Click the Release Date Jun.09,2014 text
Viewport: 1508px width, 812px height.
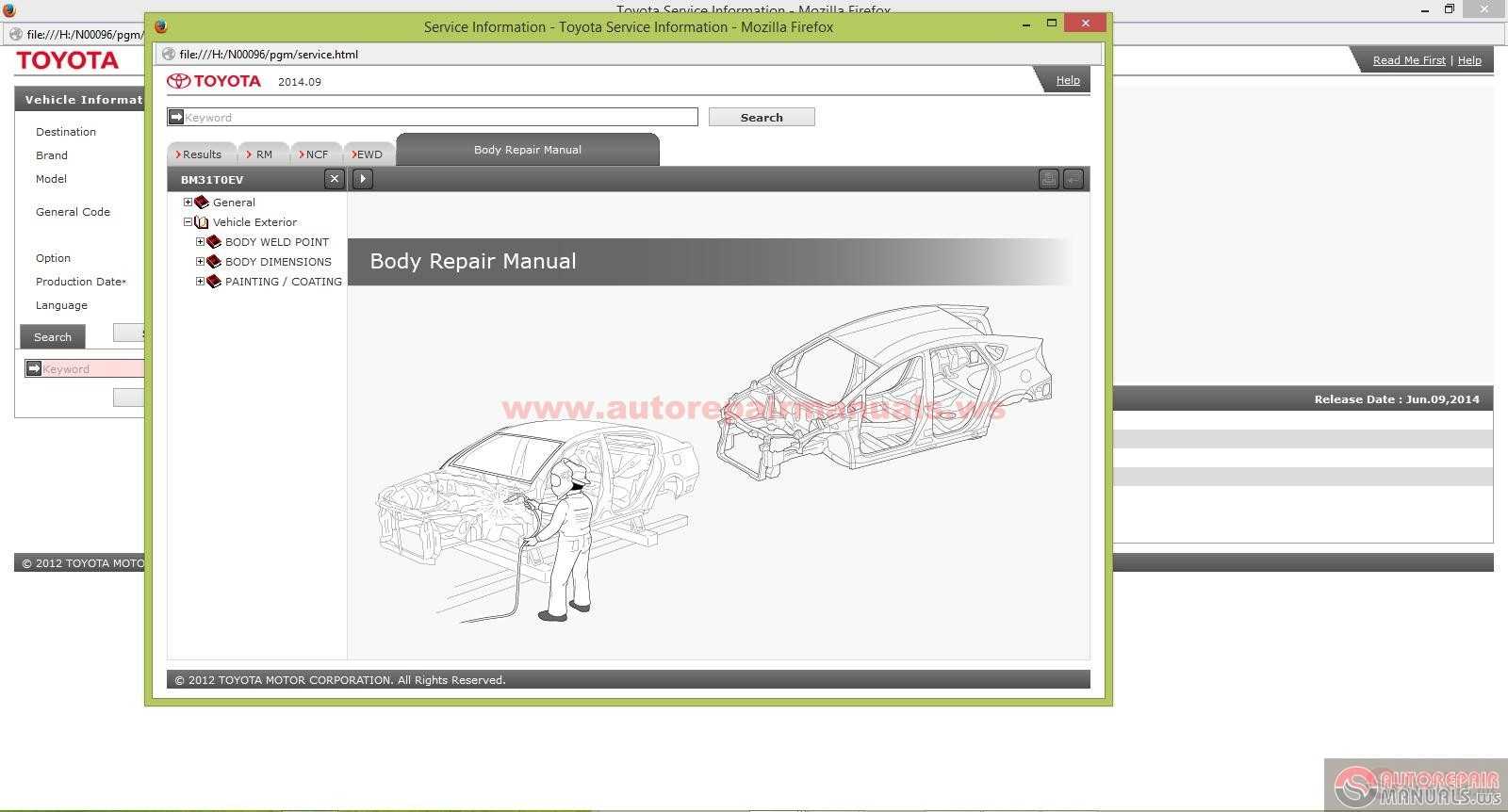pos(1397,399)
